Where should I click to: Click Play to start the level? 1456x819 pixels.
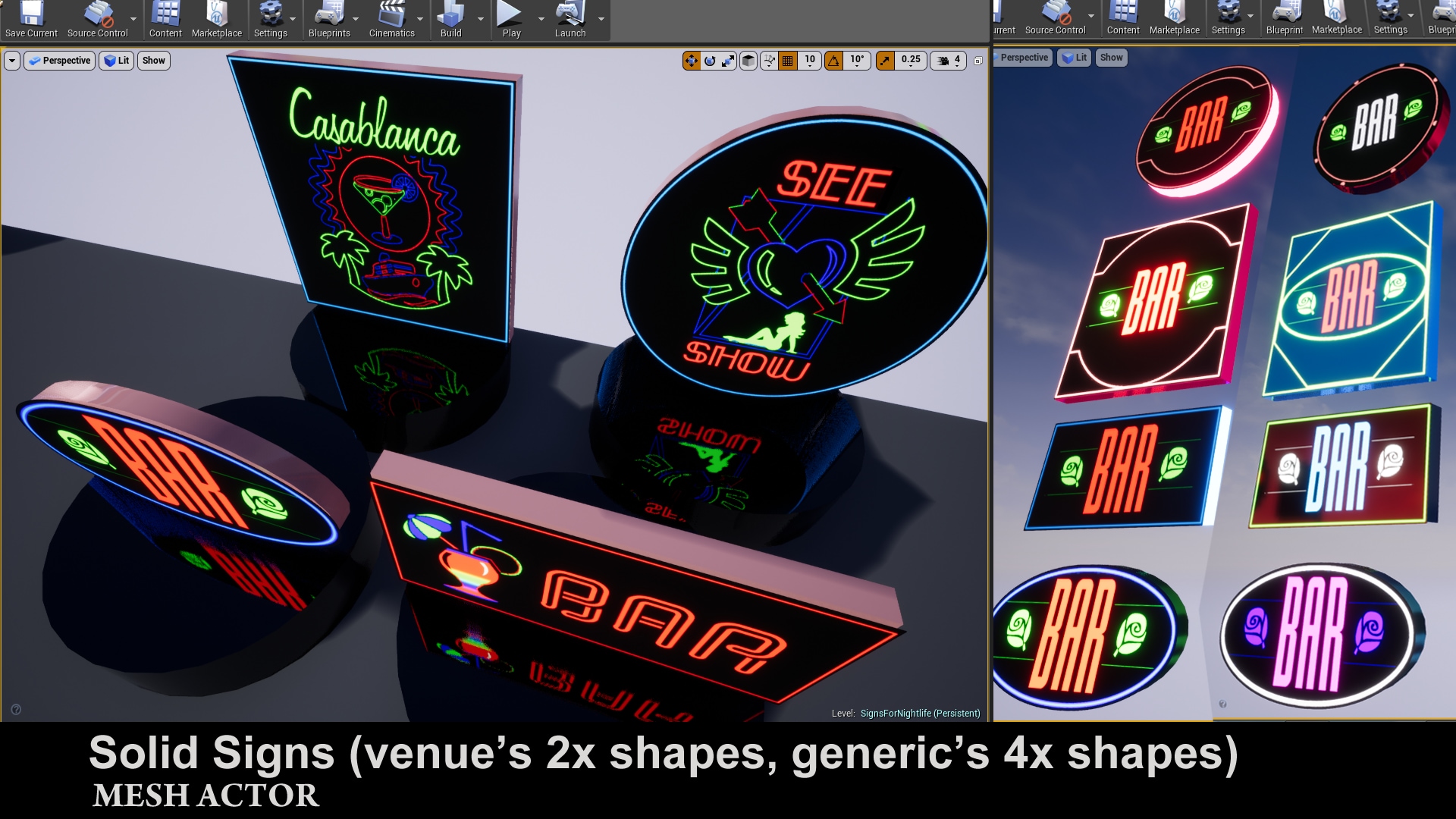[511, 20]
